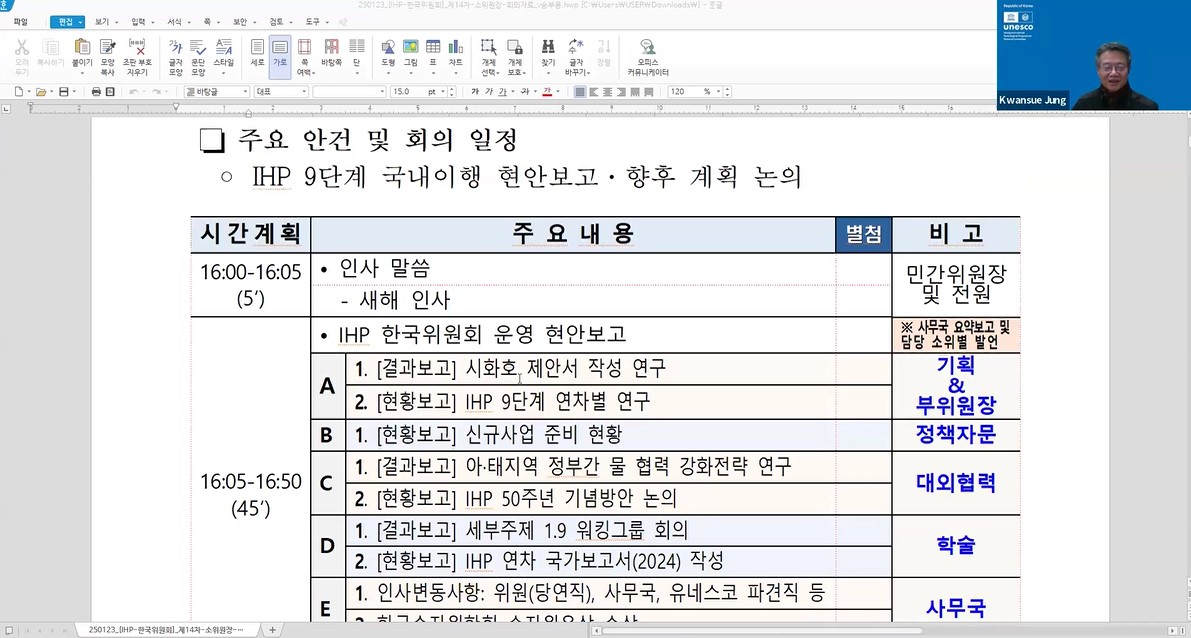Viewport: 1191px width, 638px height.
Task: Click the print preview icon
Action: [x=110, y=92]
